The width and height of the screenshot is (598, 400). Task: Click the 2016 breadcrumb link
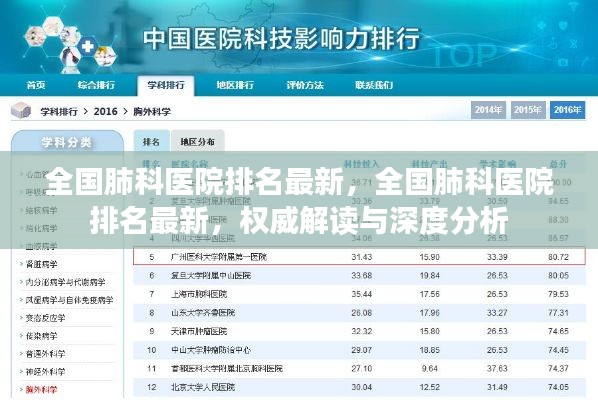106,111
